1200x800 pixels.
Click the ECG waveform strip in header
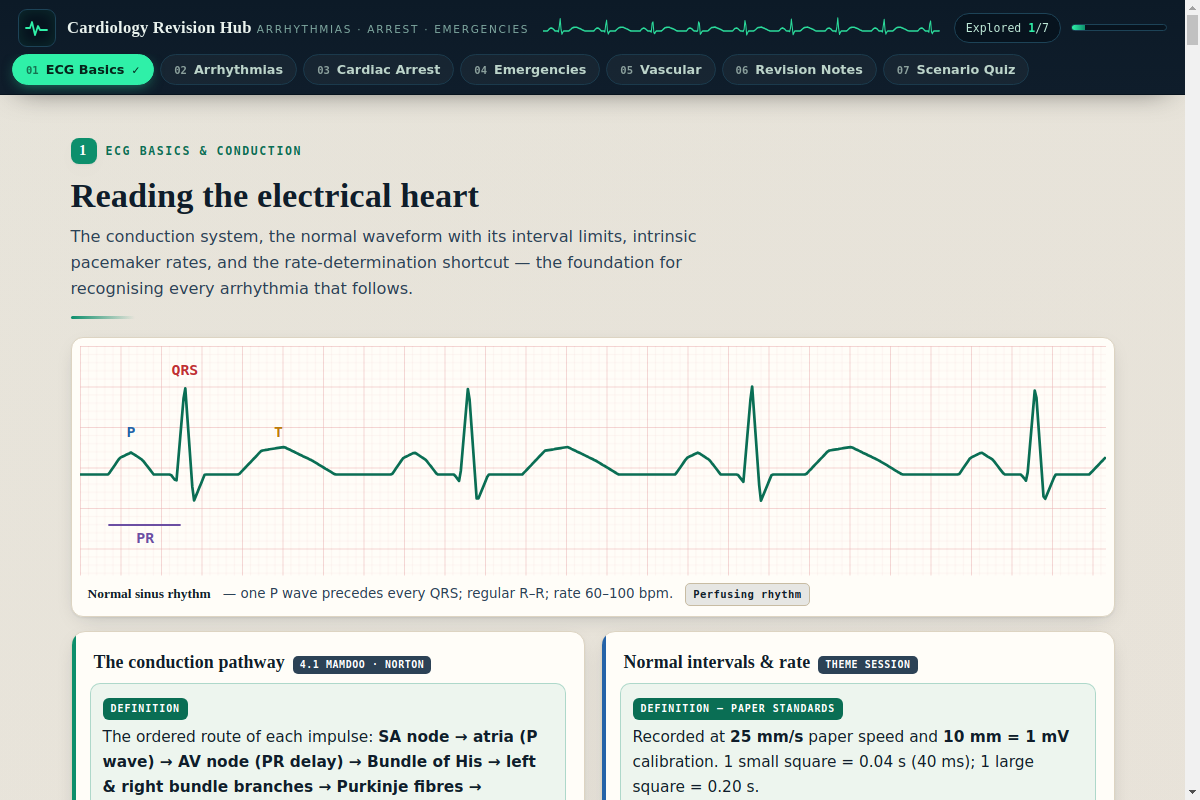pos(741,28)
